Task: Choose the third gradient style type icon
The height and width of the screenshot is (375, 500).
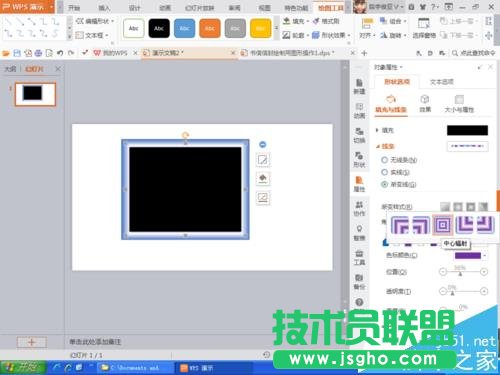Action: [x=470, y=207]
